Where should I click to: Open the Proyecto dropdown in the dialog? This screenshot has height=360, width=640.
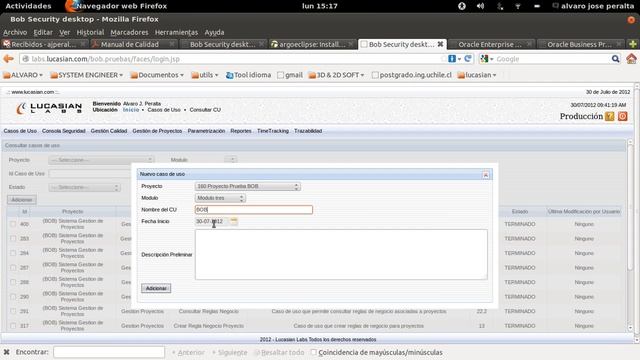tap(247, 187)
